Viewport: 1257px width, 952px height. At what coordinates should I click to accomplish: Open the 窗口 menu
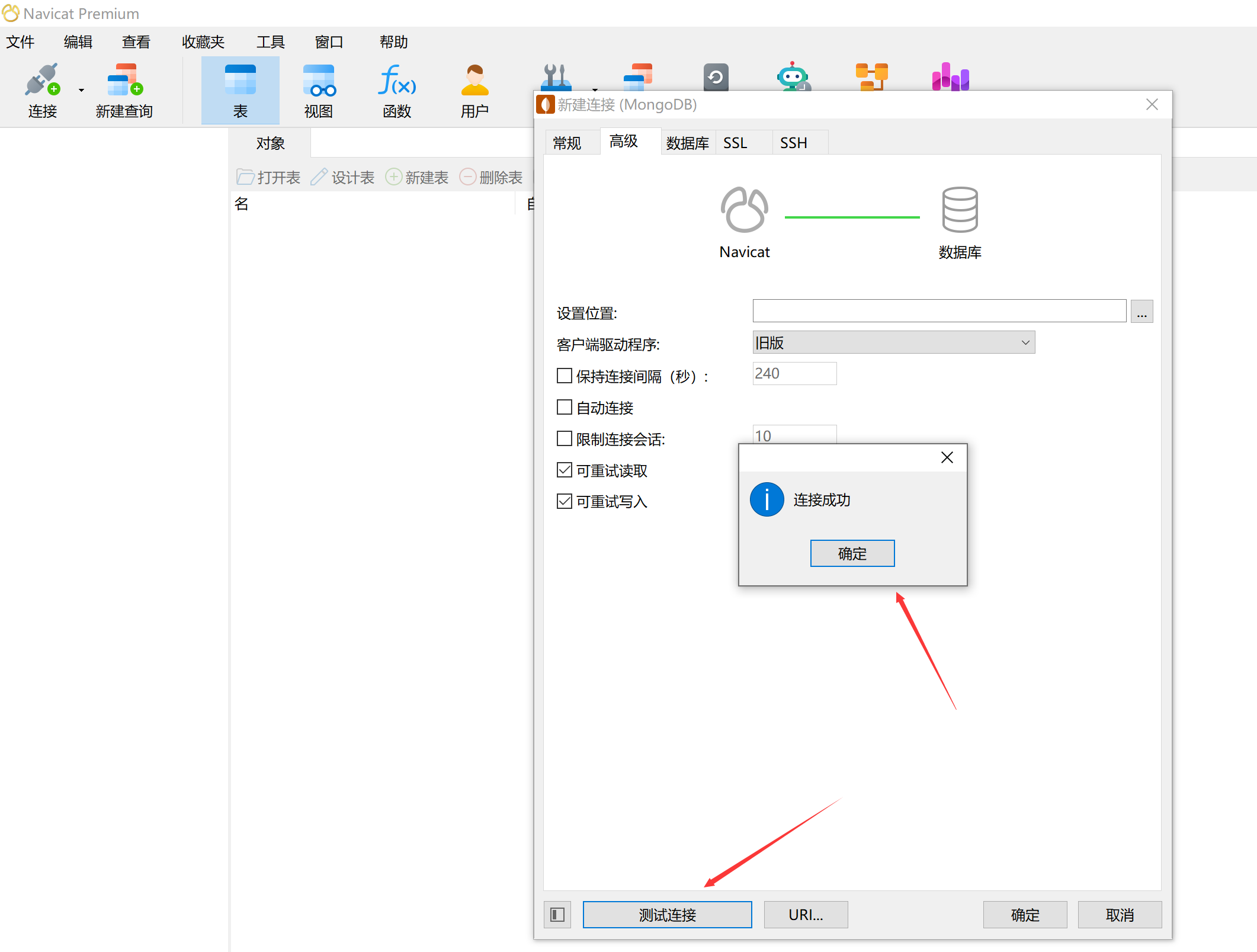[x=329, y=42]
